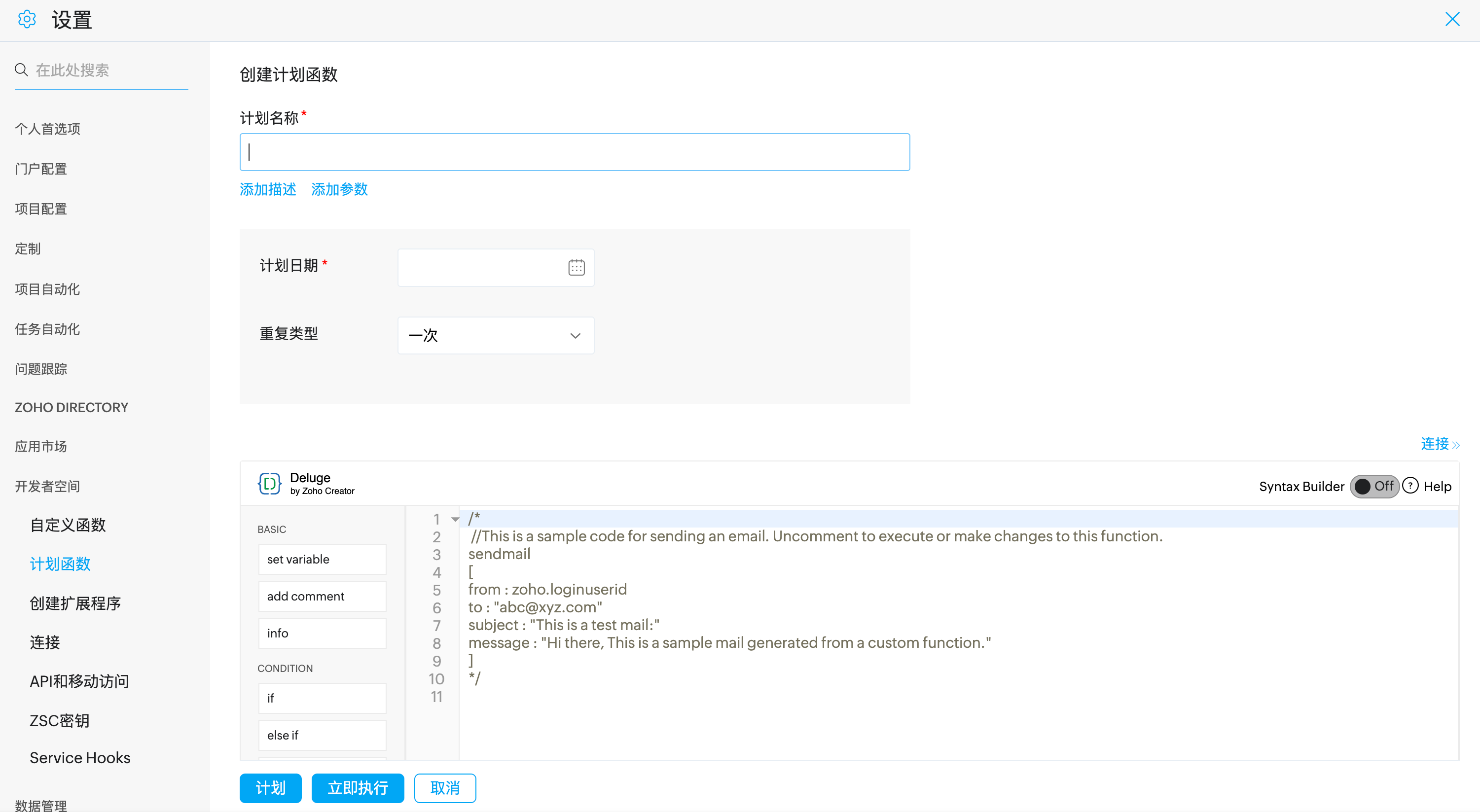
Task: Click the 添加描述 link
Action: point(268,189)
